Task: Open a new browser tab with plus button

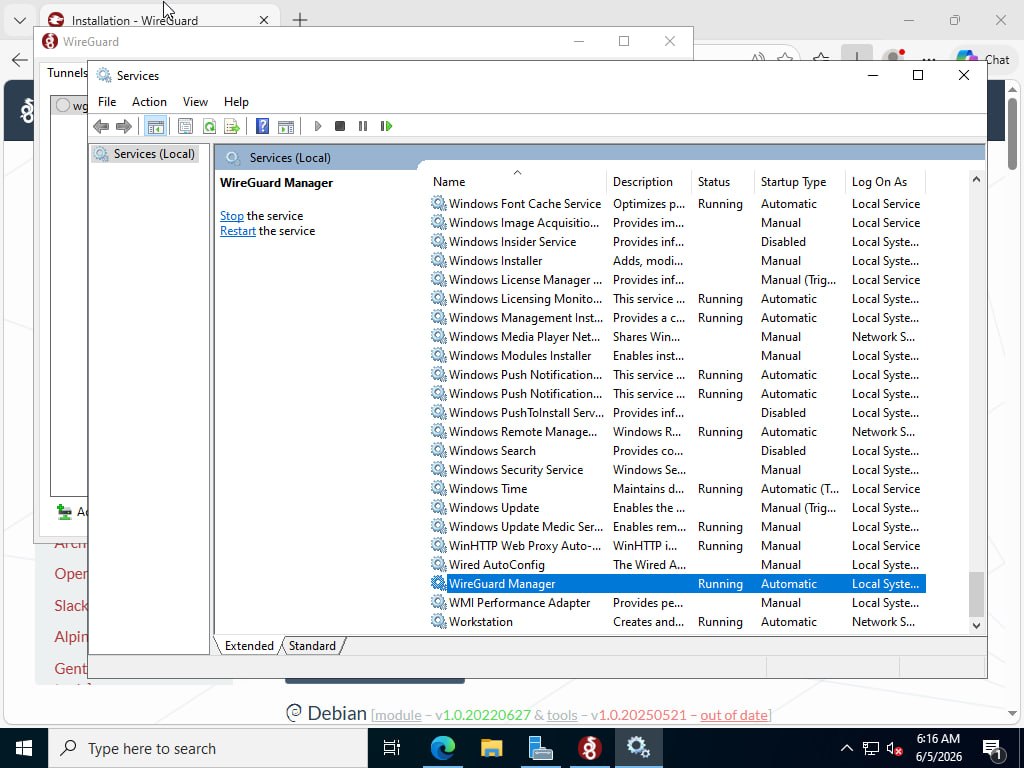Action: coord(300,20)
